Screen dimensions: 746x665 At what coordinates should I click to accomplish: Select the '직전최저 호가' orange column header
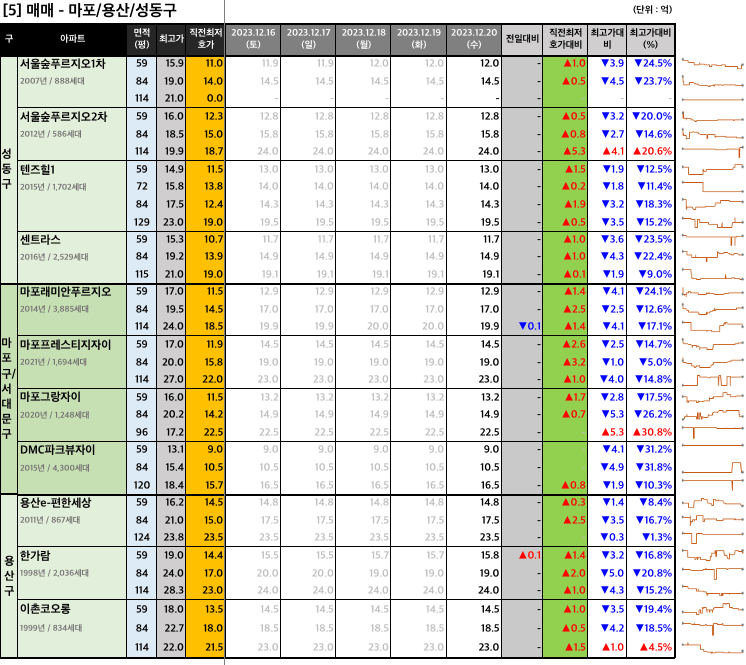click(206, 39)
